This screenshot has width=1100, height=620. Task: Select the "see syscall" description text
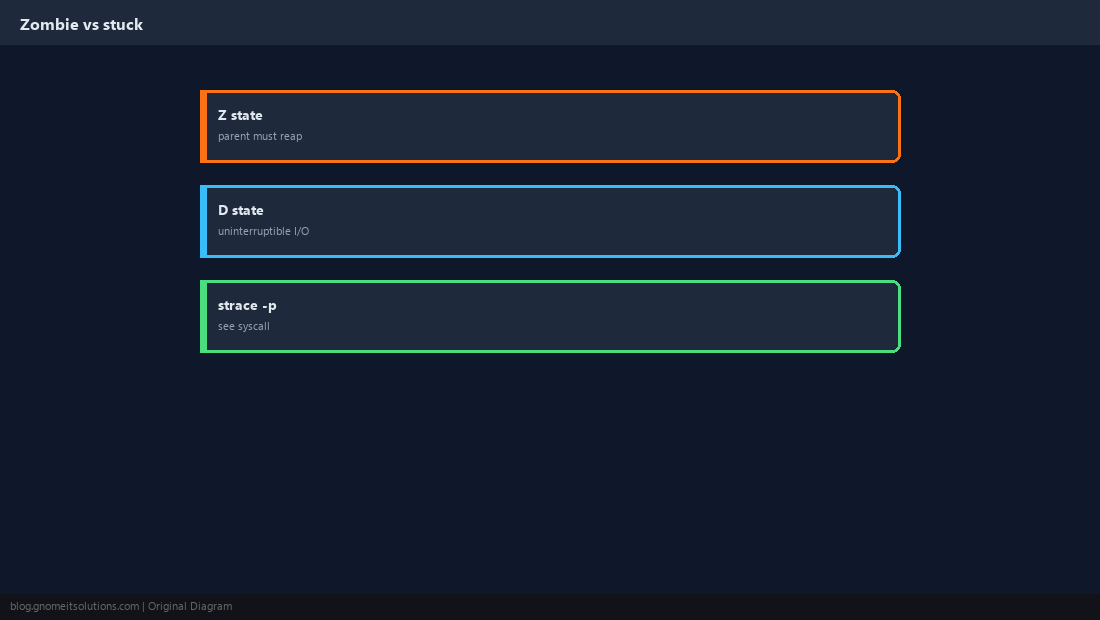click(x=243, y=326)
